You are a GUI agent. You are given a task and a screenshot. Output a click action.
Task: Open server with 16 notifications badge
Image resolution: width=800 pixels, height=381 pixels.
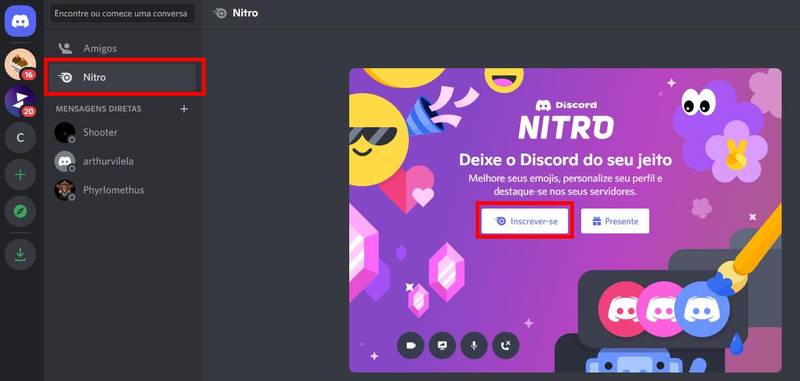coord(20,65)
